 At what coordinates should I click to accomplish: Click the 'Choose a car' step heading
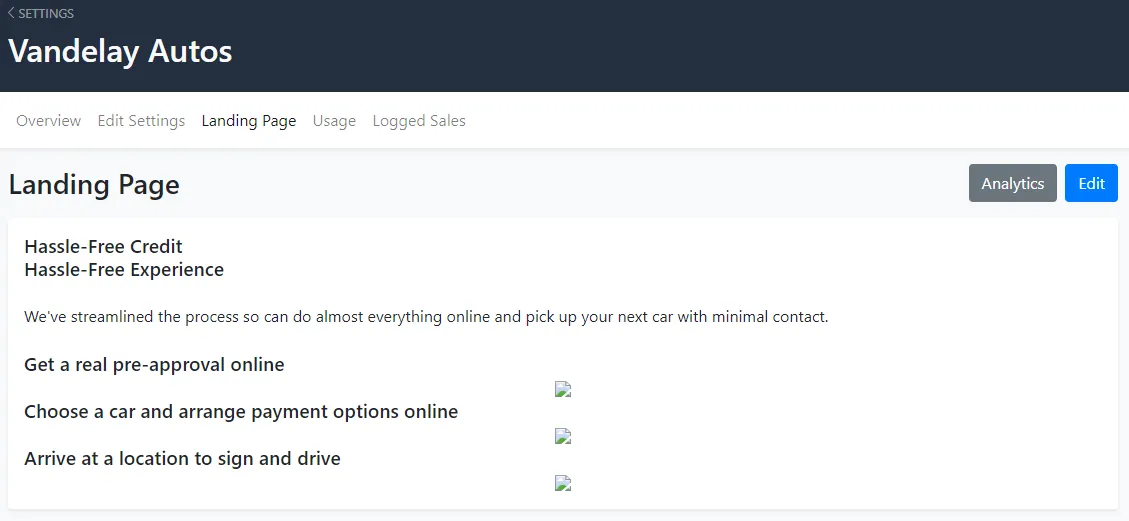tap(241, 412)
